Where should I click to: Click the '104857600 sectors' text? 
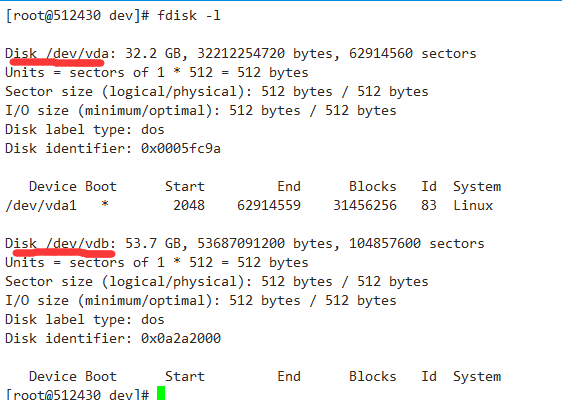tap(416, 244)
